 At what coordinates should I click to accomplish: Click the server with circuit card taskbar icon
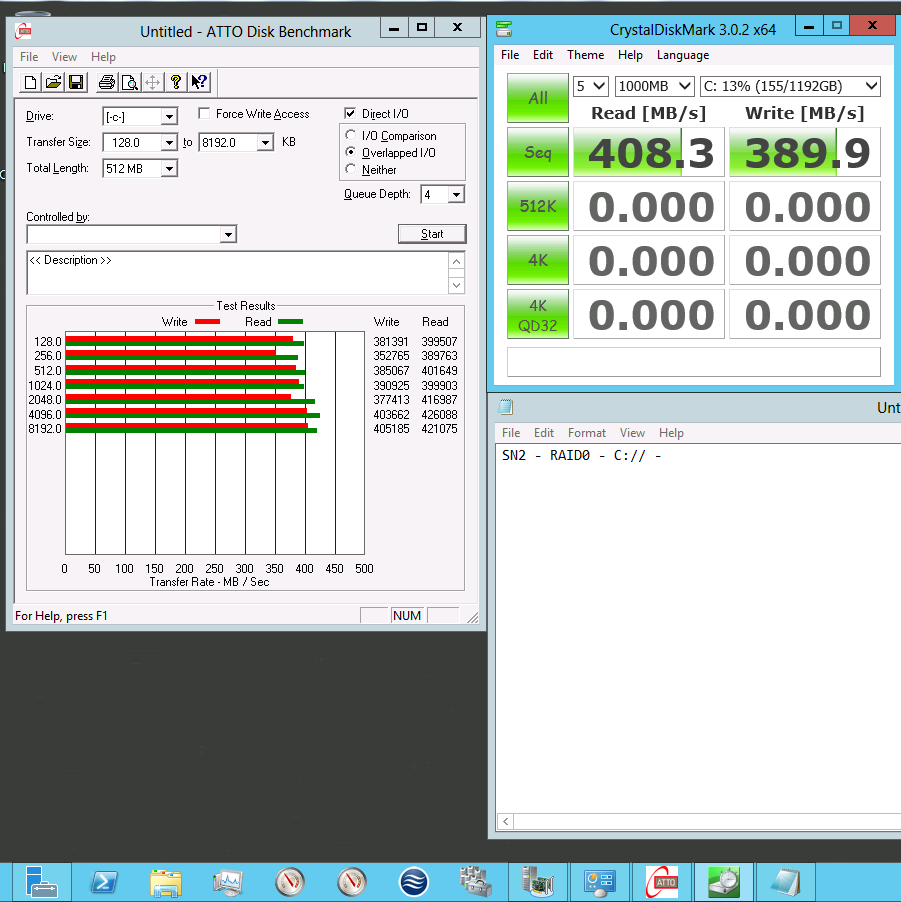pyautogui.click(x=537, y=881)
